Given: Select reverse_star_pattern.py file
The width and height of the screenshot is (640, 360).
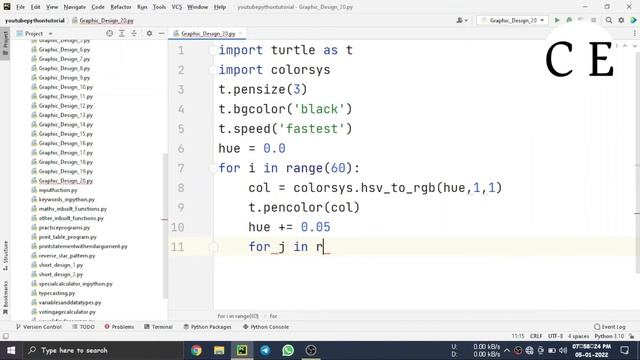Looking at the screenshot, I should 63,256.
